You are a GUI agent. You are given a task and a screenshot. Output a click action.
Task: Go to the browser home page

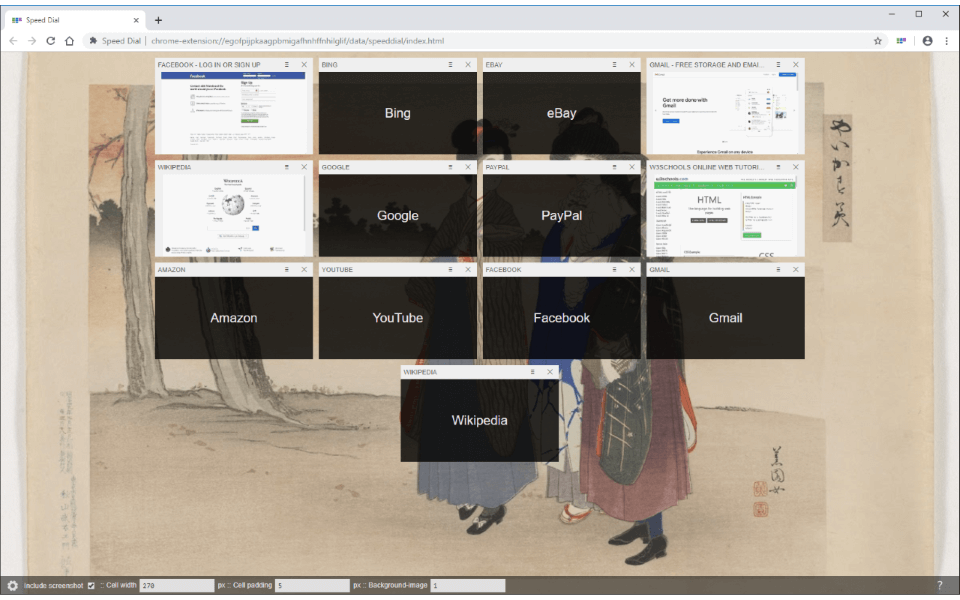[x=69, y=41]
